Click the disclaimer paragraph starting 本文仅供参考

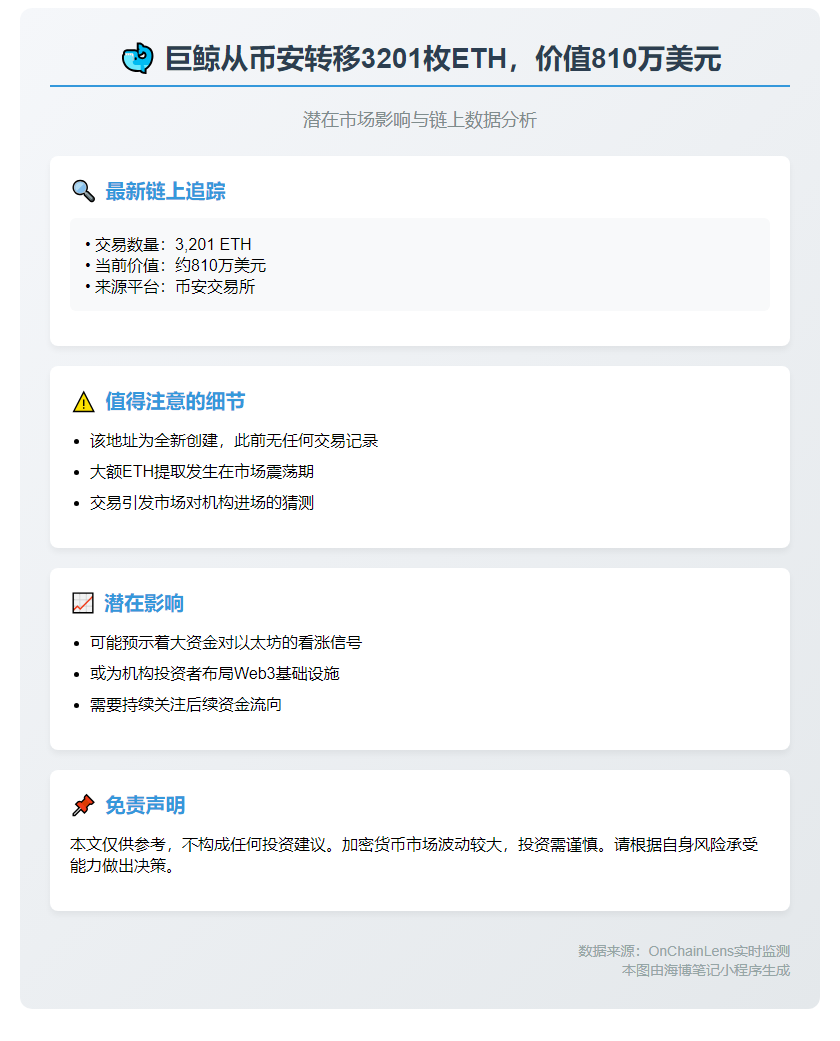click(x=414, y=855)
